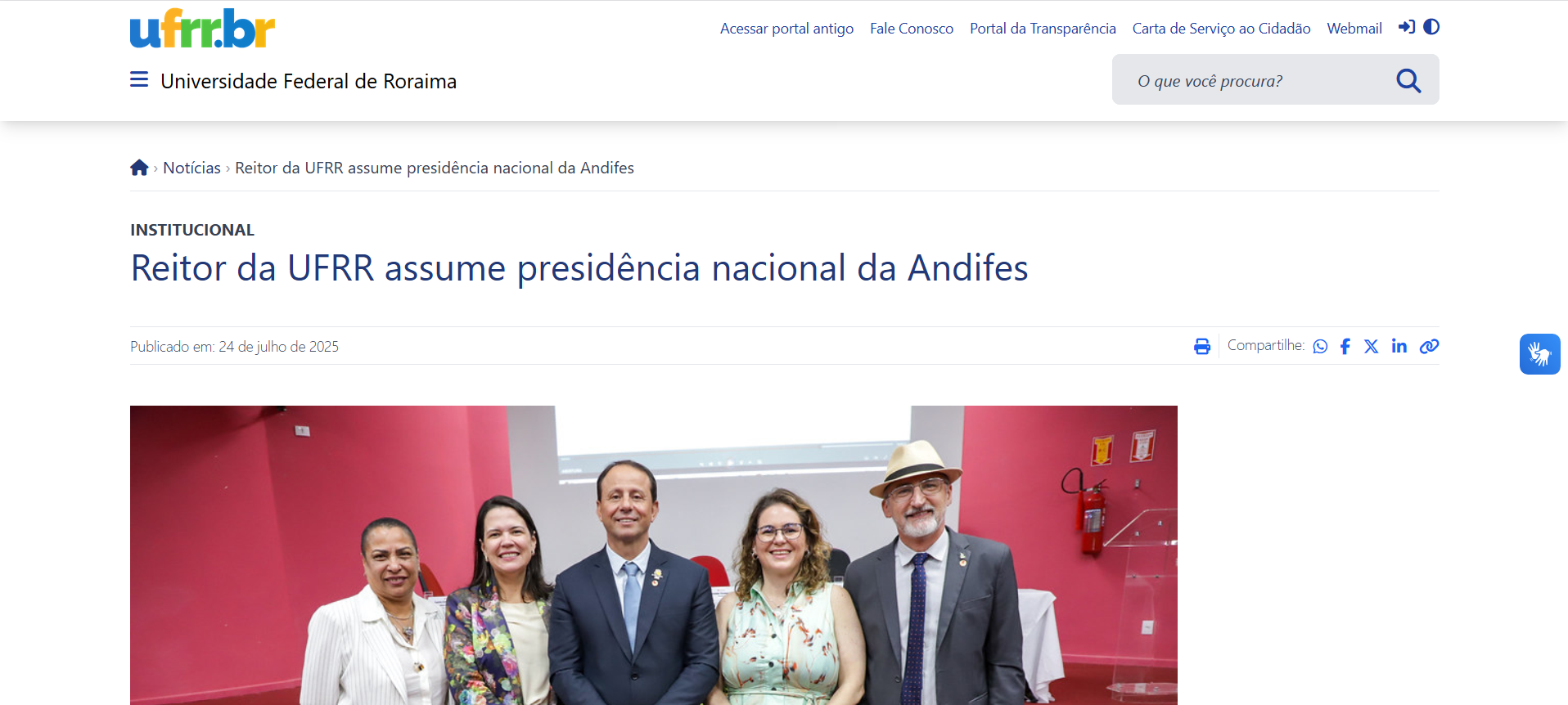The height and width of the screenshot is (705, 1568).
Task: Open the VLibras sign language widget
Action: point(1540,354)
